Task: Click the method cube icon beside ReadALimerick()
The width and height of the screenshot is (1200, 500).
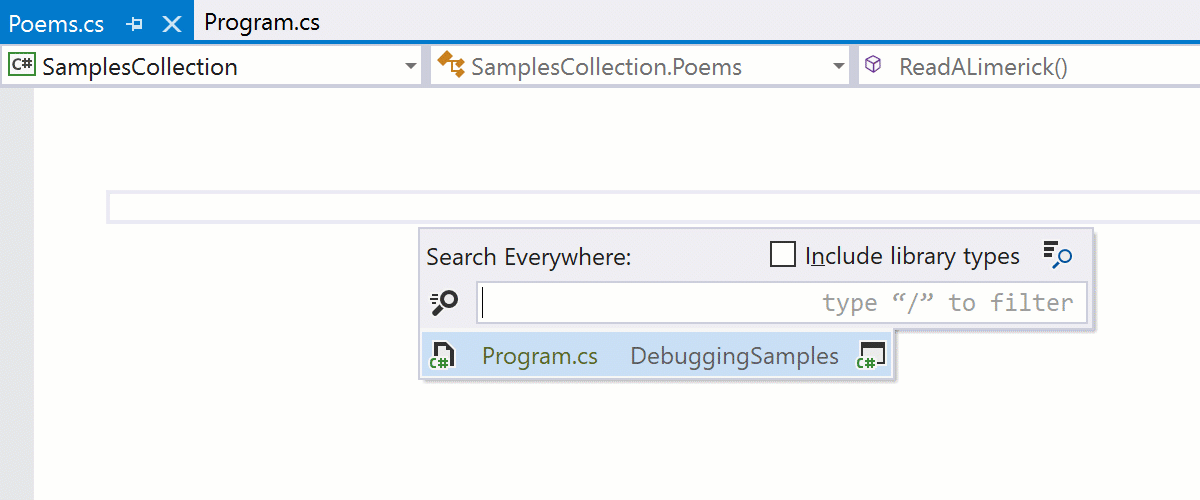Action: pyautogui.click(x=873, y=66)
